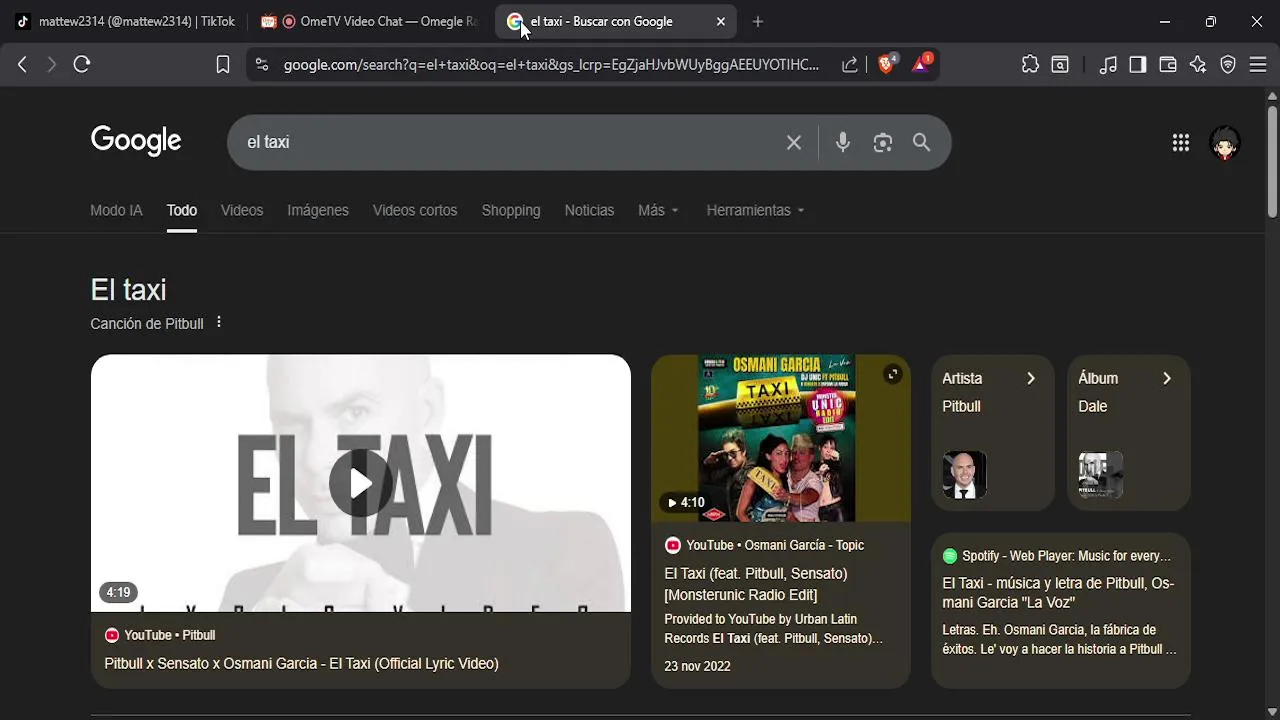Image resolution: width=1280 pixels, height=720 pixels.
Task: Close the el taxi Google tab
Action: pos(721,21)
